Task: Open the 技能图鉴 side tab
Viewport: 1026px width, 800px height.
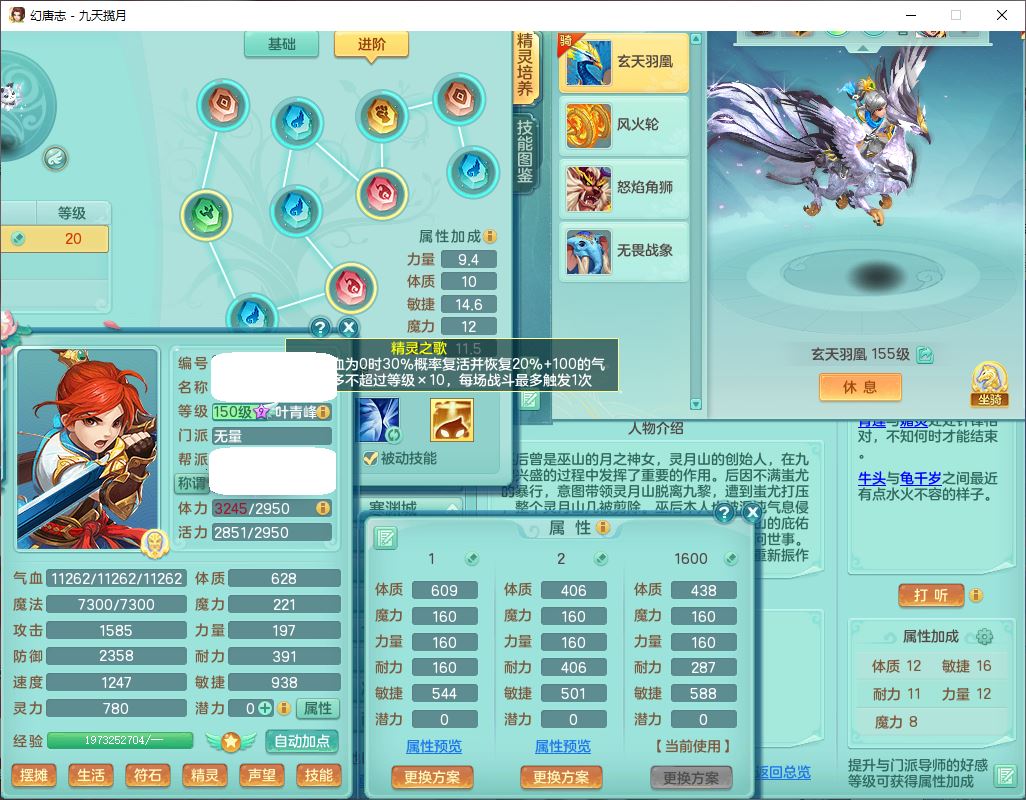Action: [x=525, y=152]
